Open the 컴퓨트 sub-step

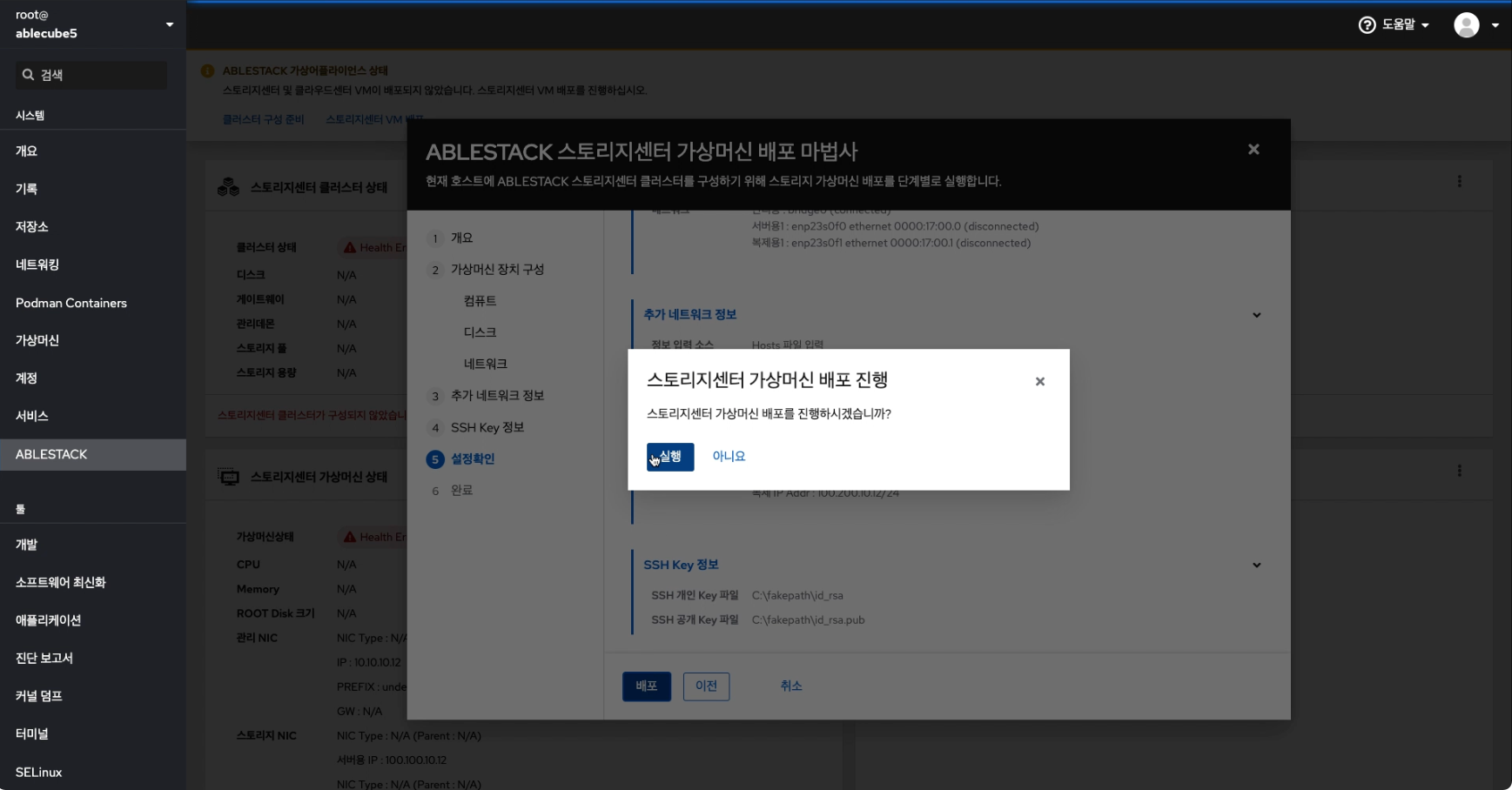[x=480, y=301]
